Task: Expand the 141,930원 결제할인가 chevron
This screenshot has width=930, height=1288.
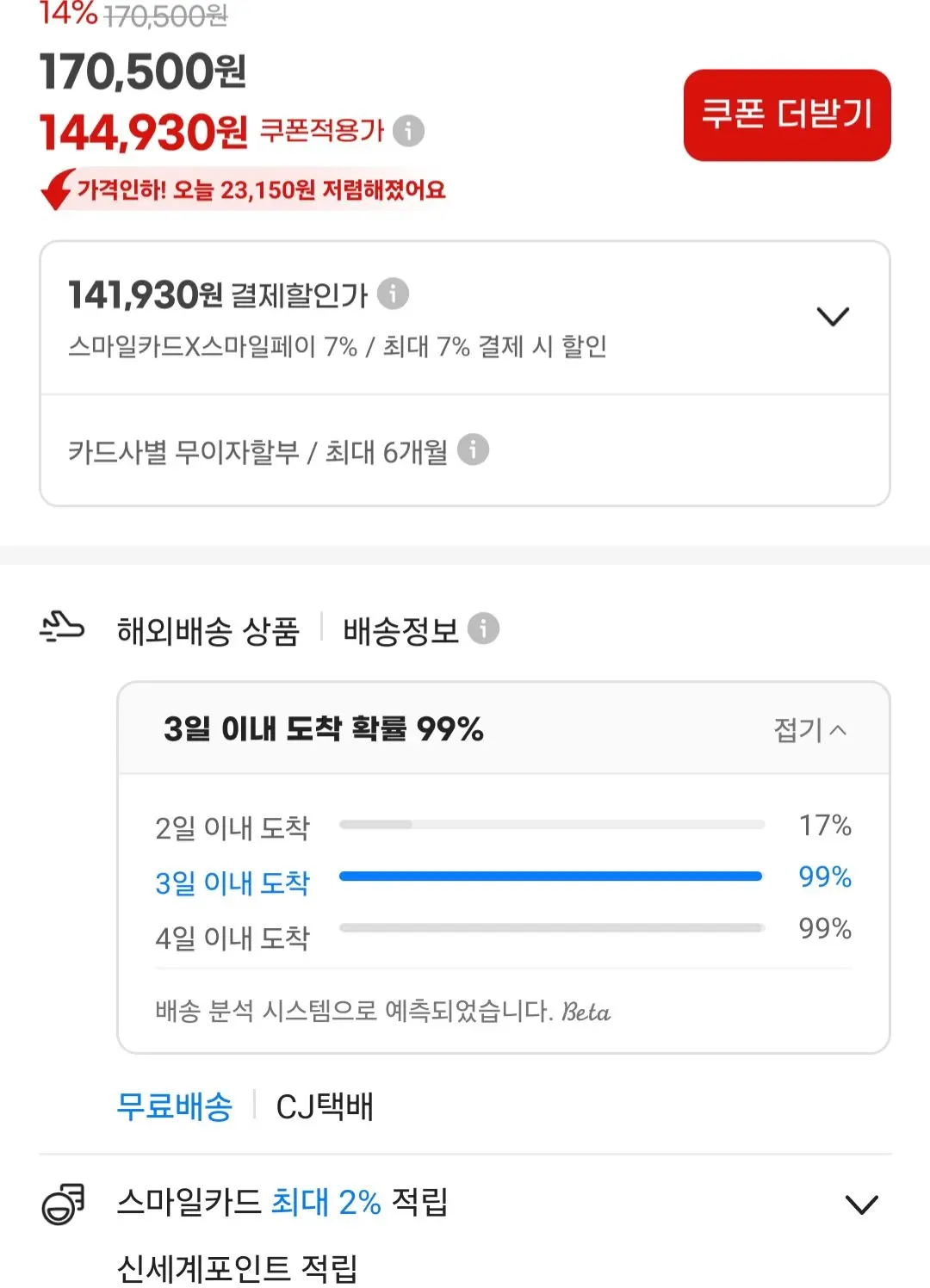Action: (x=833, y=317)
